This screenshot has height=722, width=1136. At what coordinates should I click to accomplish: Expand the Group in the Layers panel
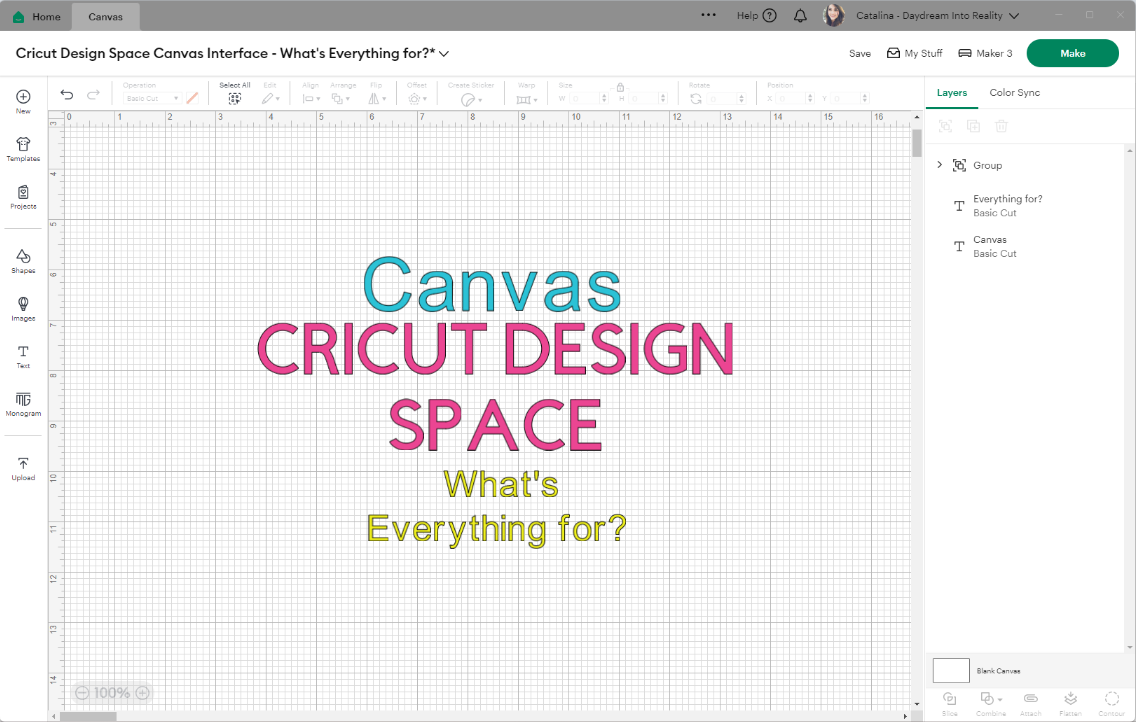[x=938, y=165]
